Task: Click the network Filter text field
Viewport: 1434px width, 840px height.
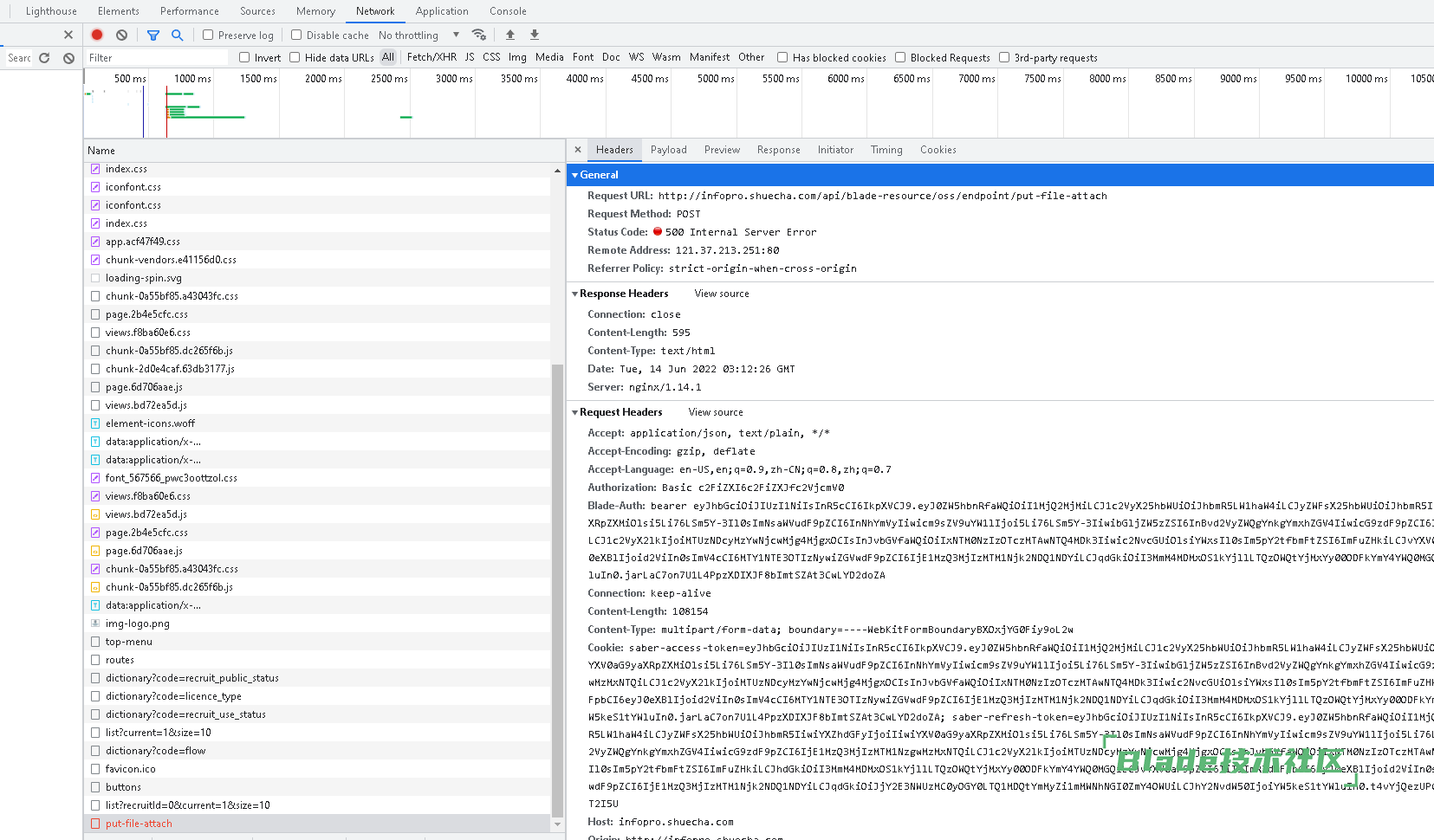Action: click(157, 58)
